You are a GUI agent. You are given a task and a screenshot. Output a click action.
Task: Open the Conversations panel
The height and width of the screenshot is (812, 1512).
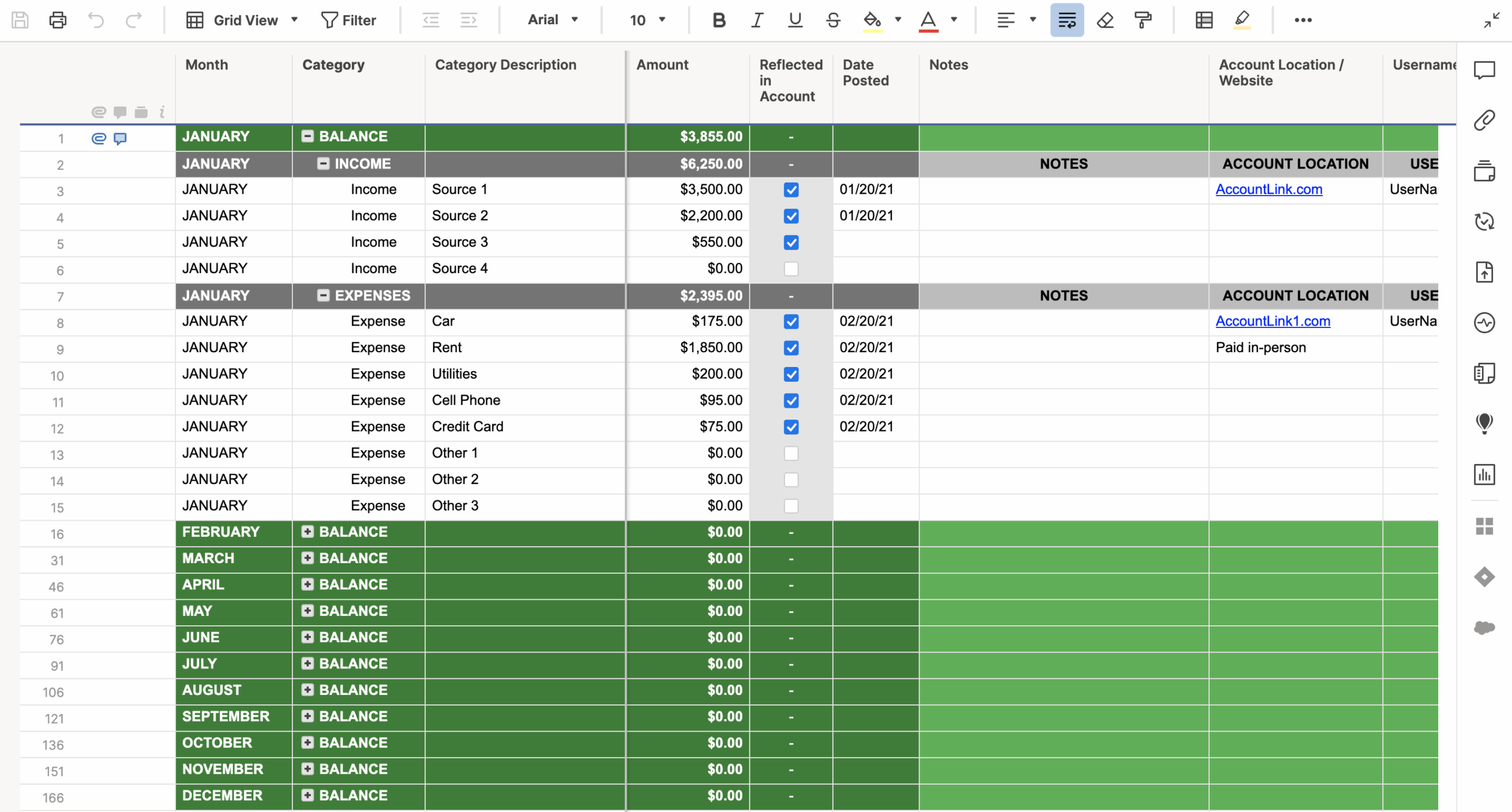(x=1485, y=69)
